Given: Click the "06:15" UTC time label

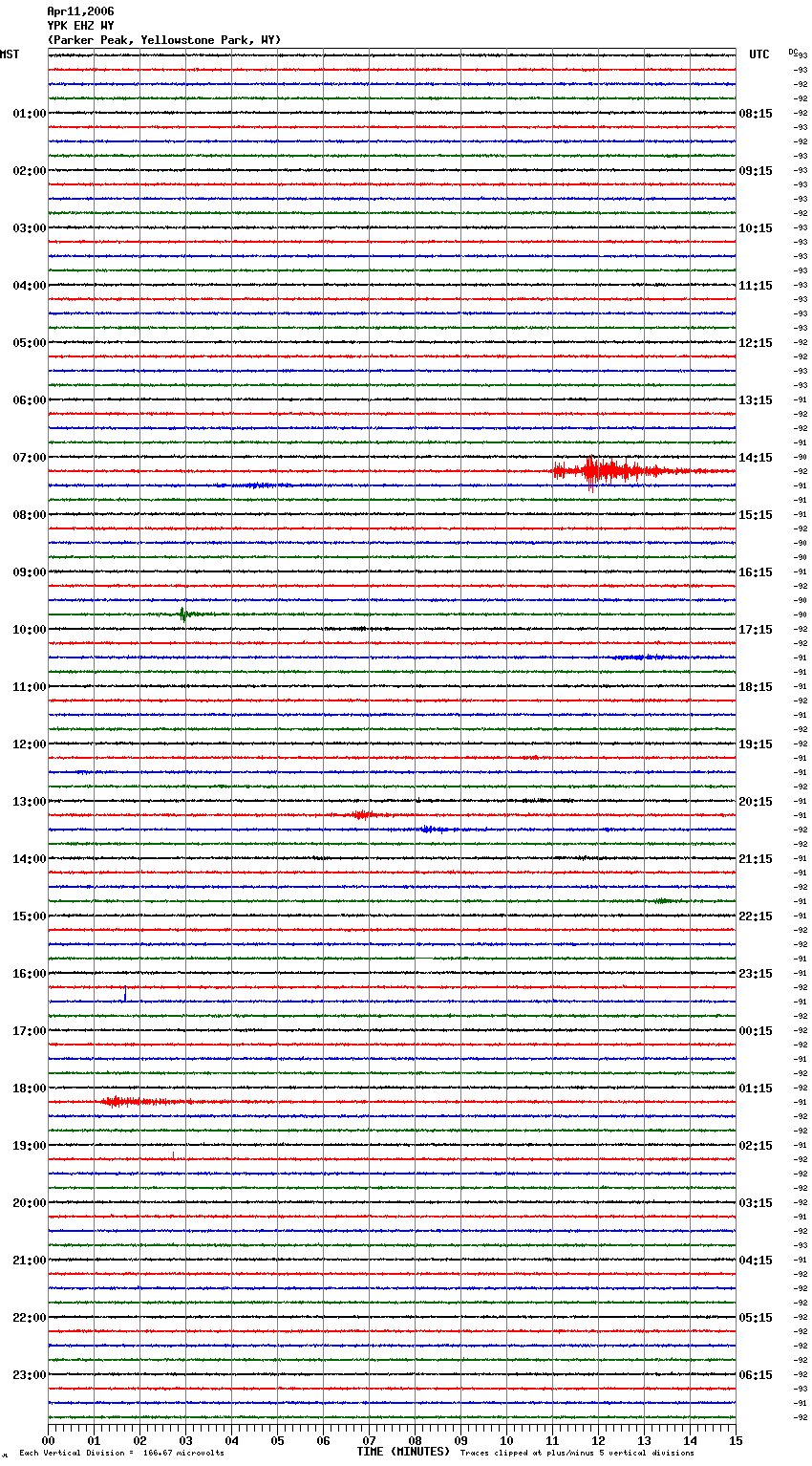Looking at the screenshot, I should pyautogui.click(x=756, y=1375).
